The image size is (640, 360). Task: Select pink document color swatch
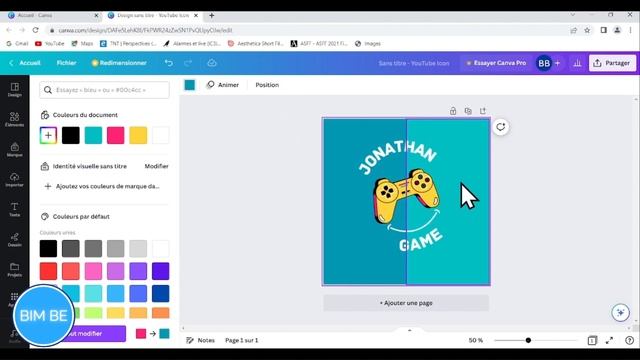(x=116, y=136)
